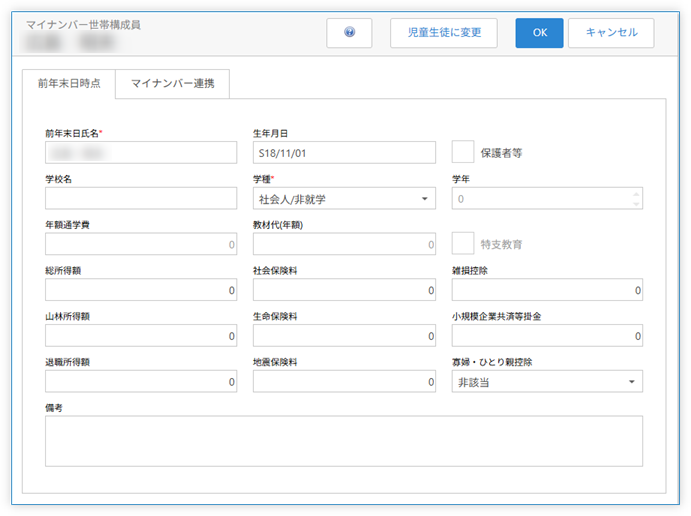This screenshot has height=516, width=691.
Task: Click the 地震保険料 input field
Action: (x=344, y=381)
